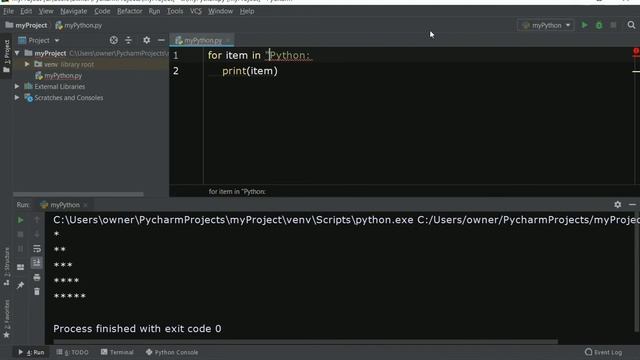
Task: Open the Edit menu
Action: tap(26, 11)
